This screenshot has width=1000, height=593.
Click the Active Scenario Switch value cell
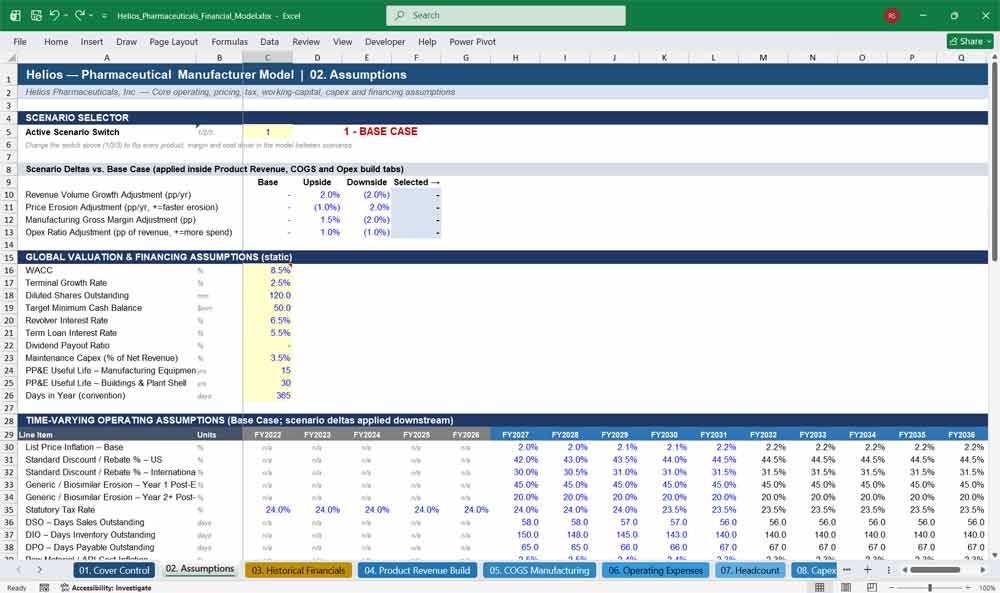pyautogui.click(x=267, y=132)
